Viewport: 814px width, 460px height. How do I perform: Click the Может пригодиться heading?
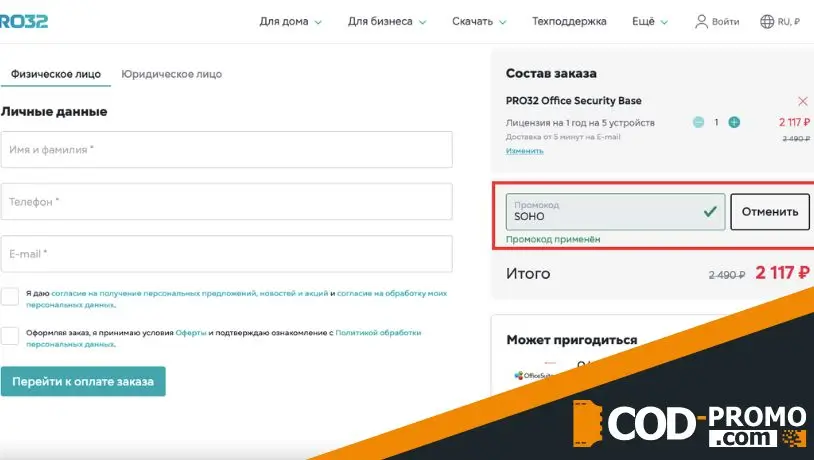(572, 340)
